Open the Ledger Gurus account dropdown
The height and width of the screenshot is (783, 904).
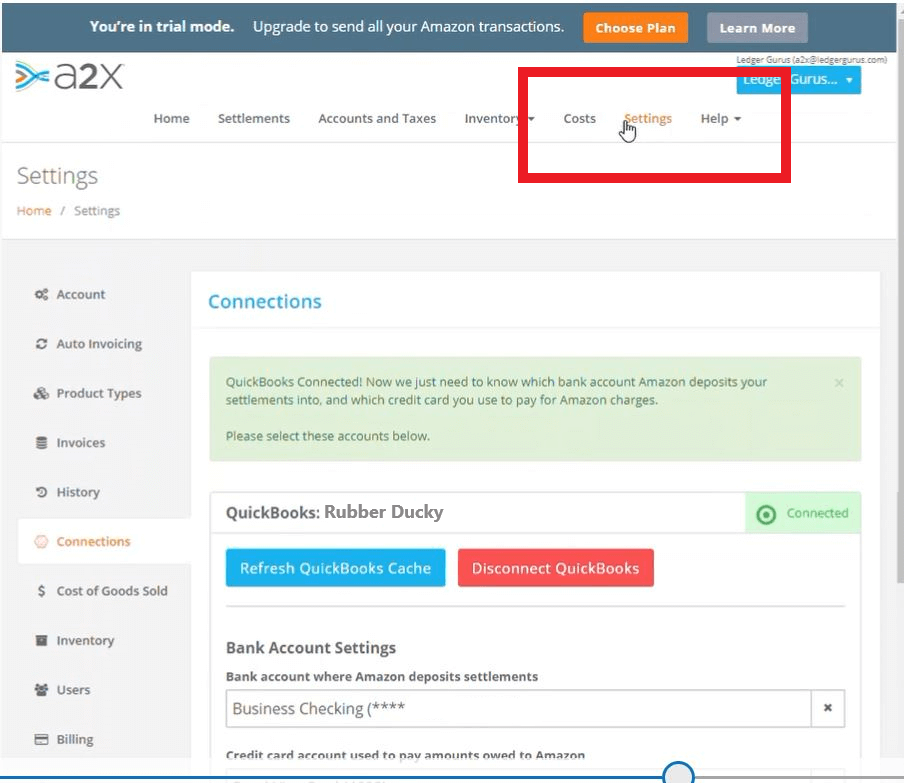[799, 80]
